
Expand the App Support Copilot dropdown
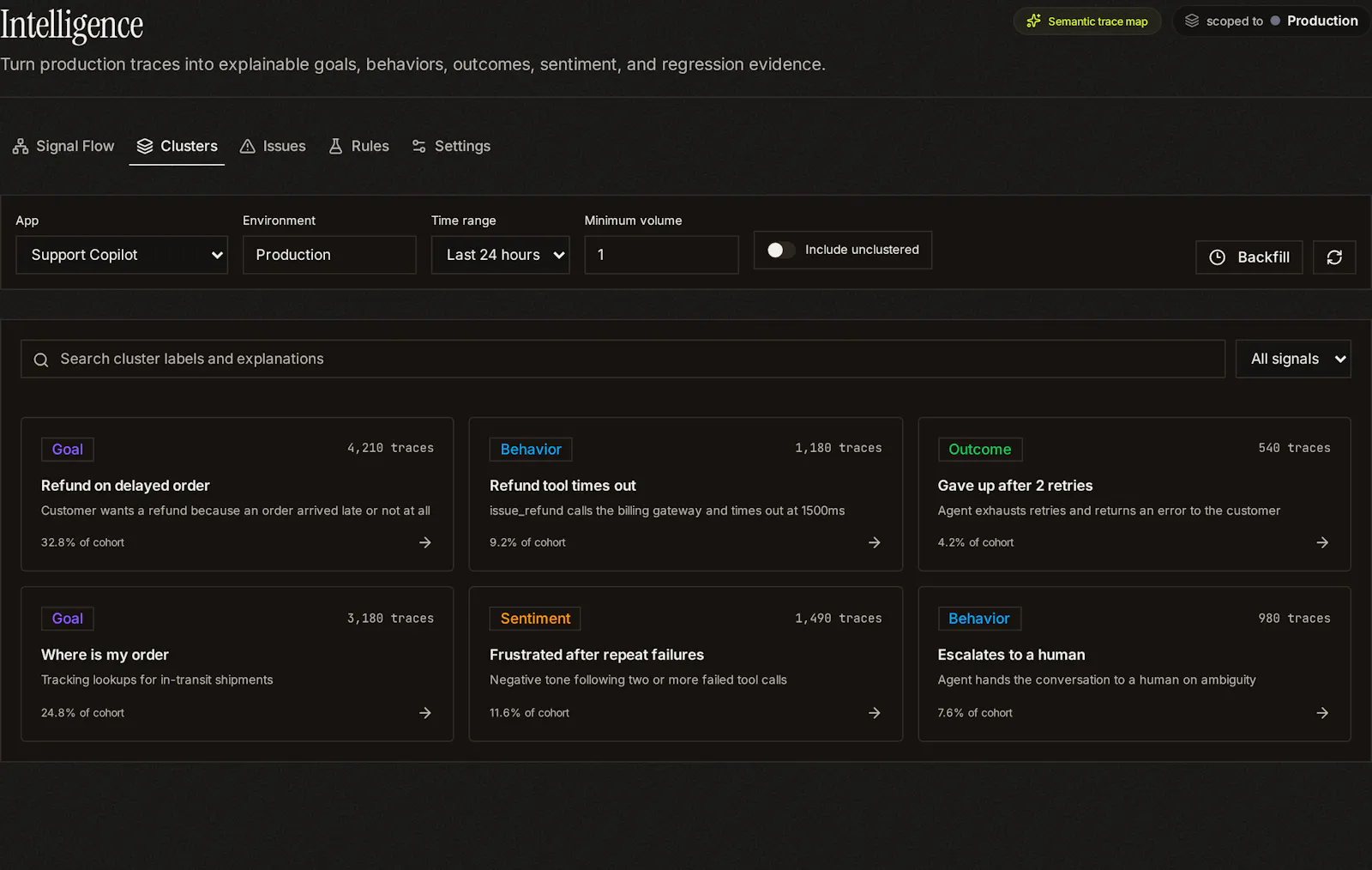coord(122,255)
